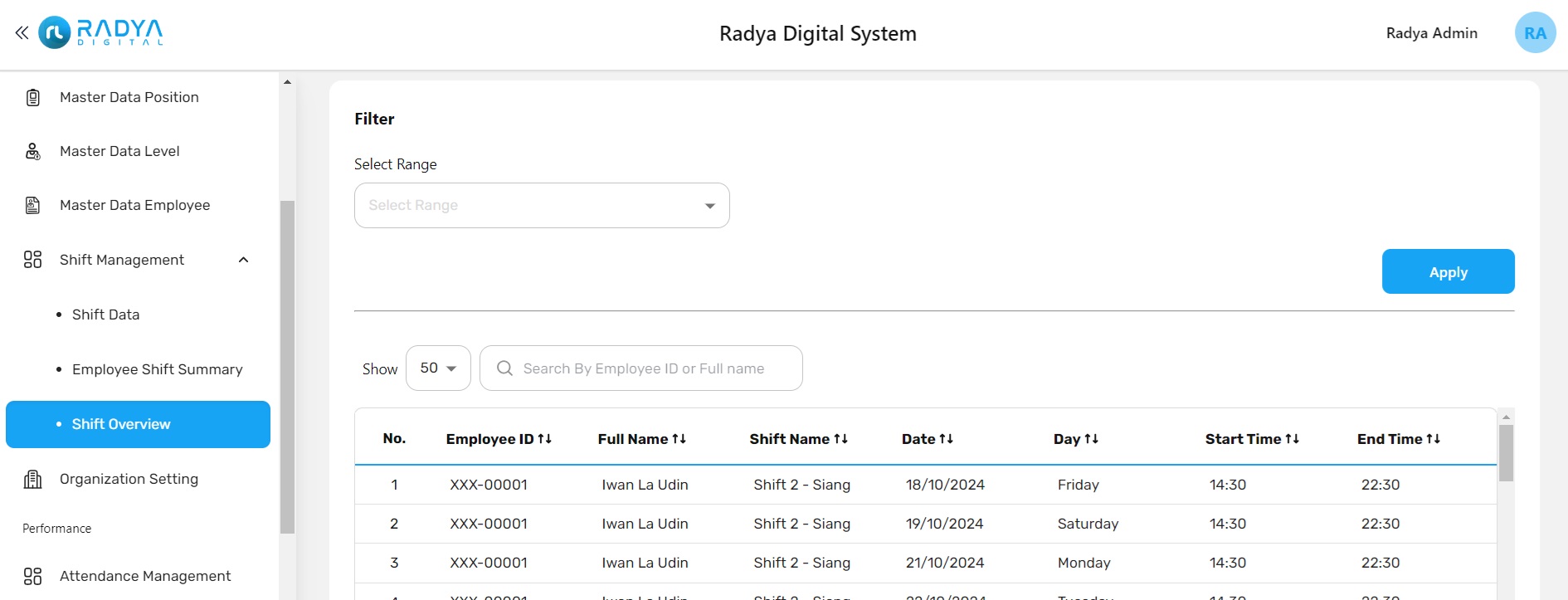Click the table's vertical scrollbar thumb
The width and height of the screenshot is (1568, 600).
[x=1506, y=453]
